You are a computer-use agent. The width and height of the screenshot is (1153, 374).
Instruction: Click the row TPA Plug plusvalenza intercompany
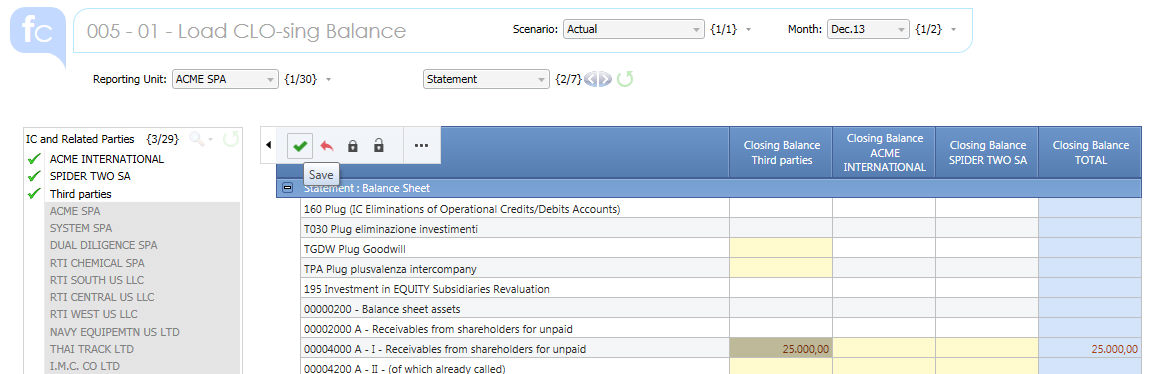point(515,268)
